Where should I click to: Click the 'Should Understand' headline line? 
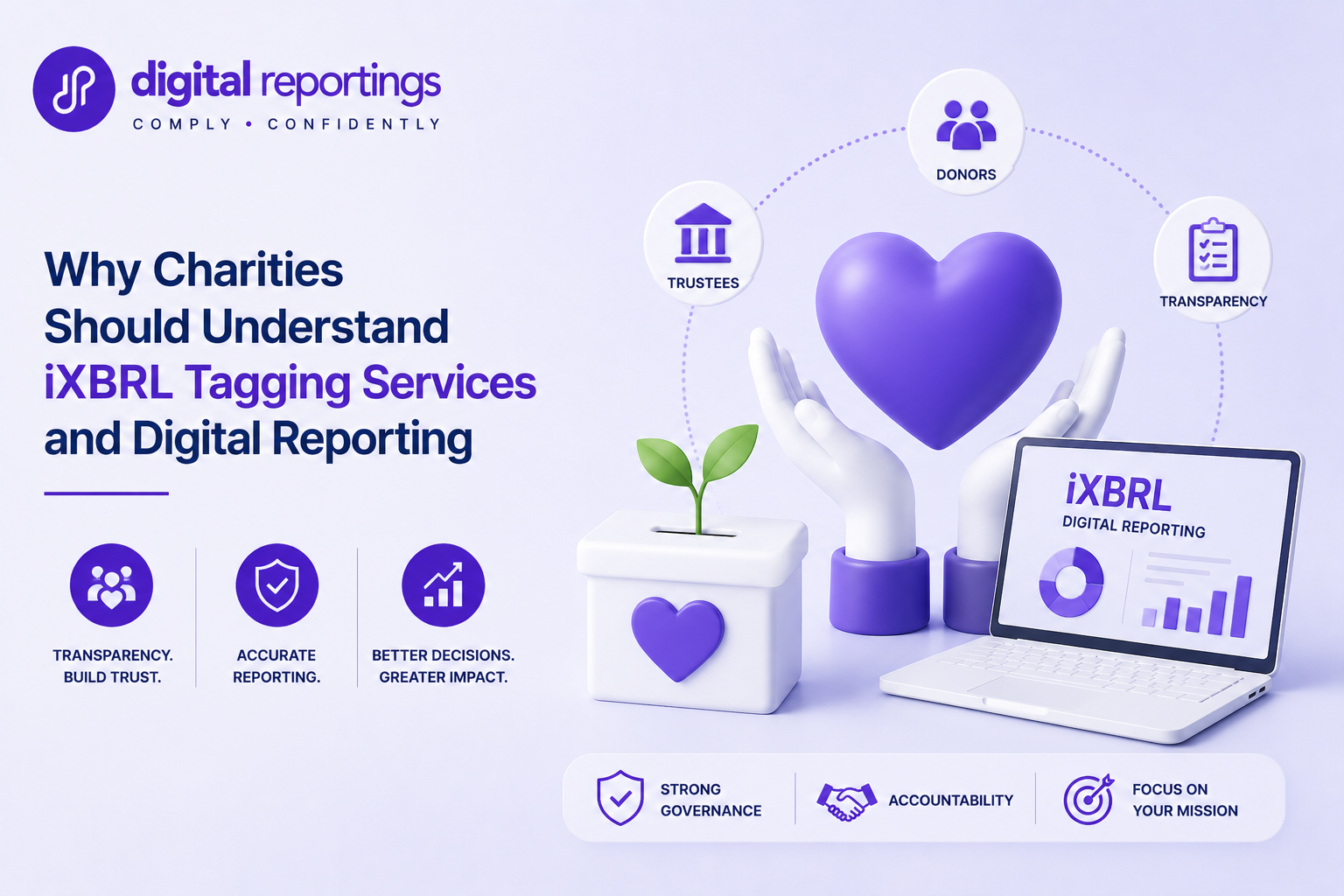247,326
